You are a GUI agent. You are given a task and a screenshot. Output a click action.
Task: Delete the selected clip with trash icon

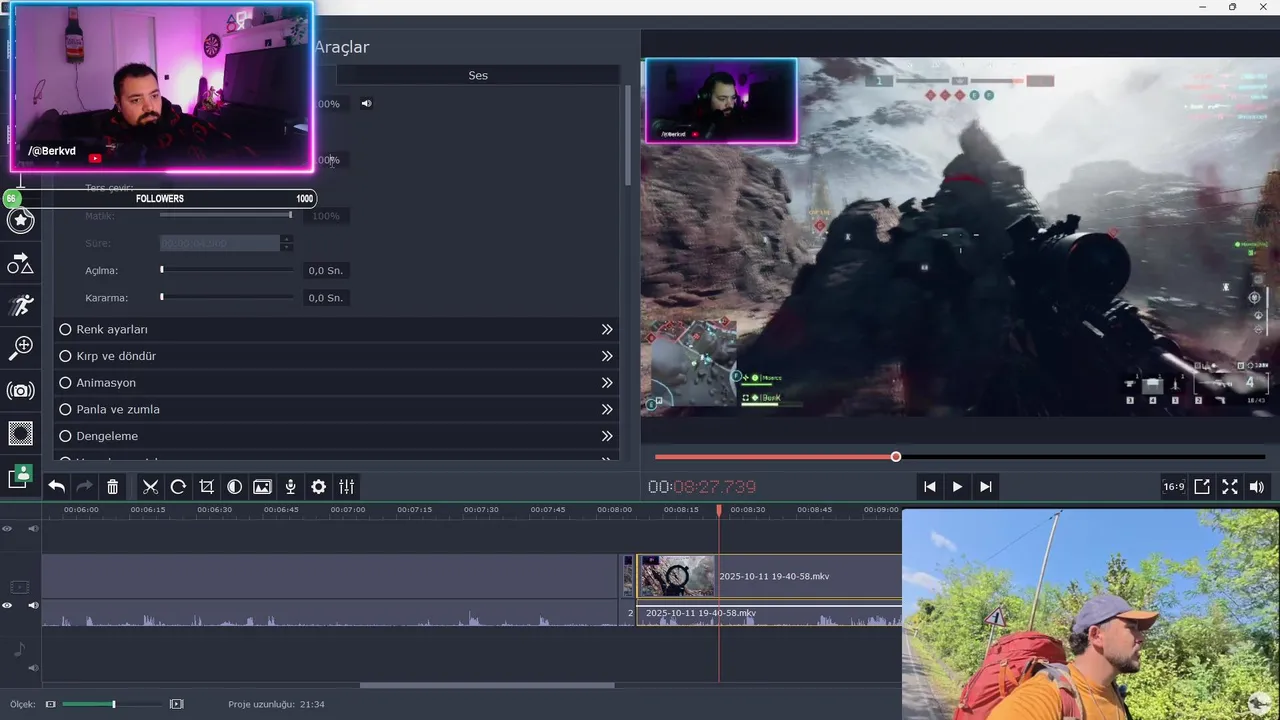click(x=113, y=487)
